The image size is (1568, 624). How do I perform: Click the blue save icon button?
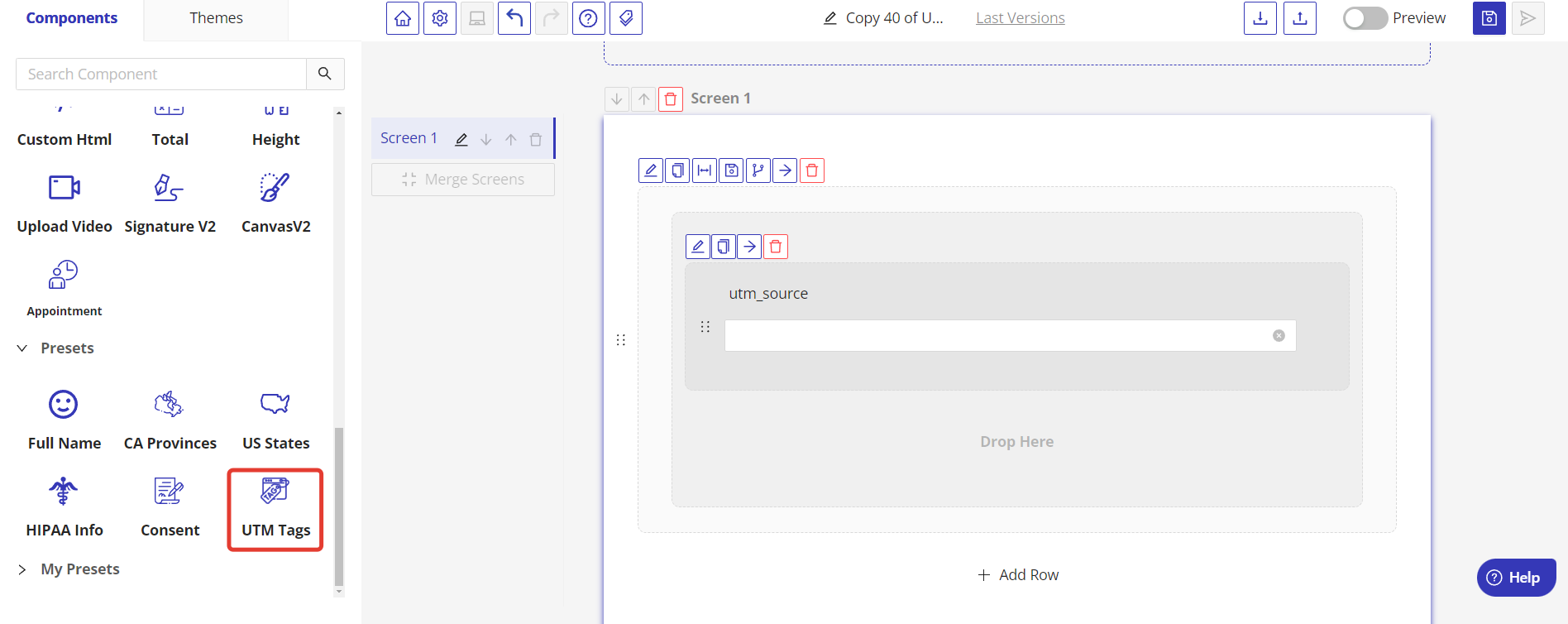coord(1489,18)
